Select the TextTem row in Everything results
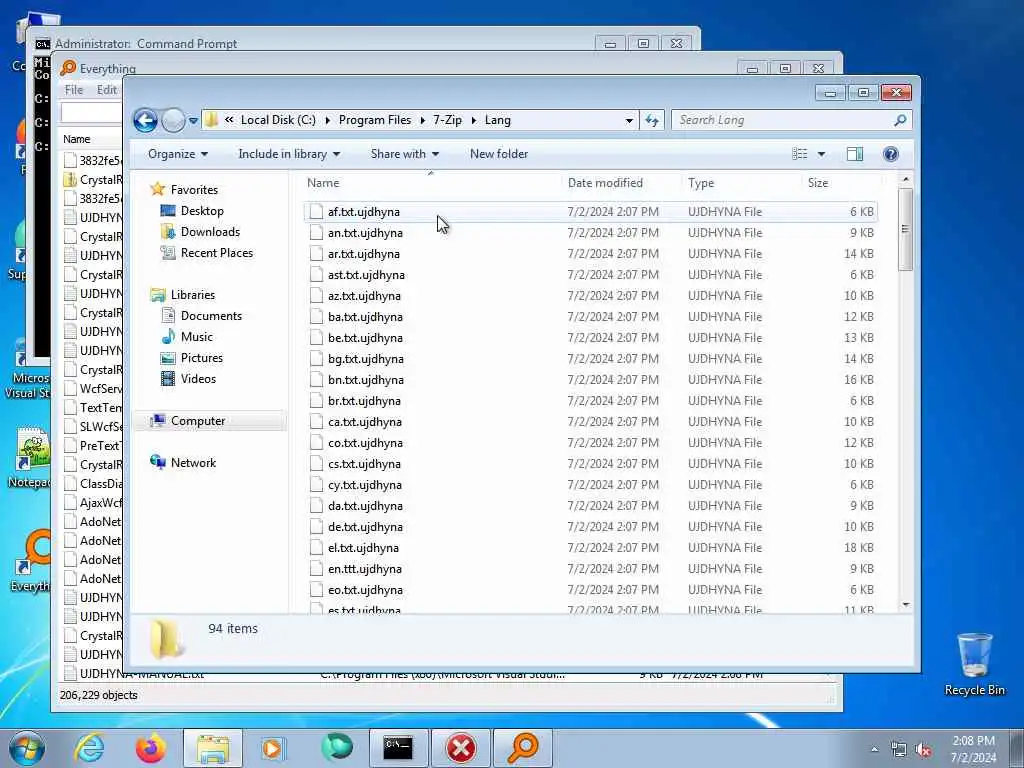The height and width of the screenshot is (768, 1024). click(x=93, y=408)
